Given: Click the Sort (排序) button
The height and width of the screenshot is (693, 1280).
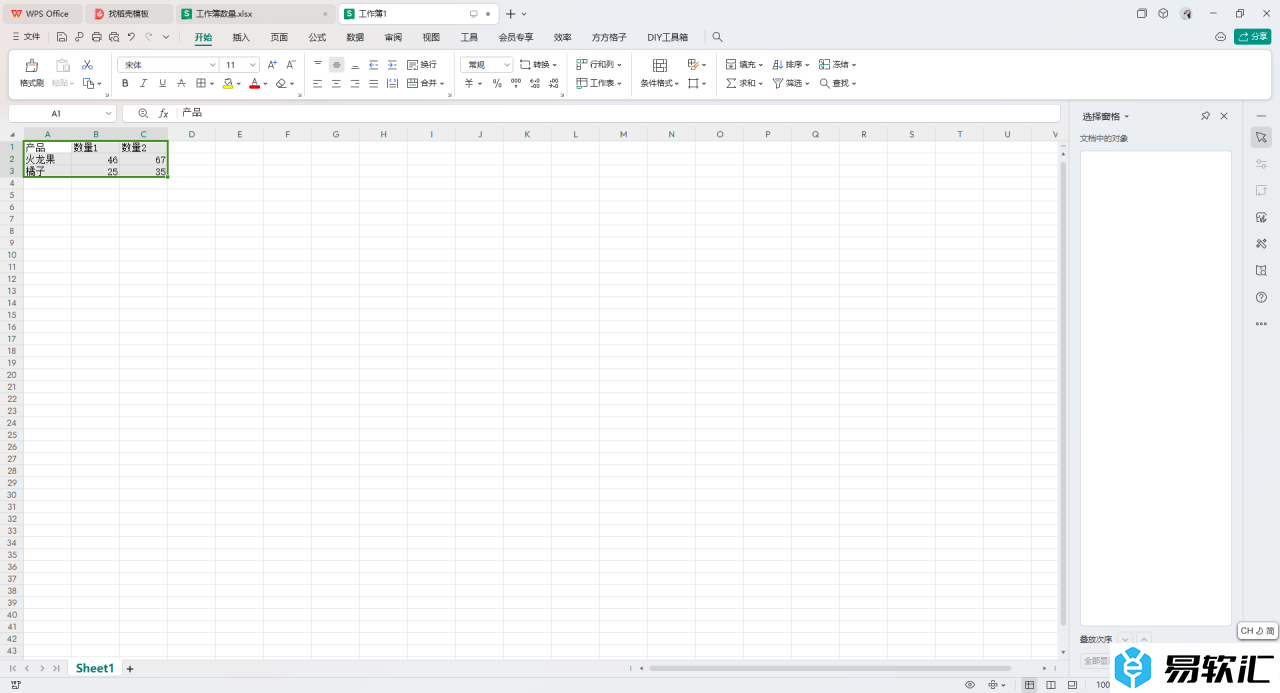Looking at the screenshot, I should (x=791, y=64).
